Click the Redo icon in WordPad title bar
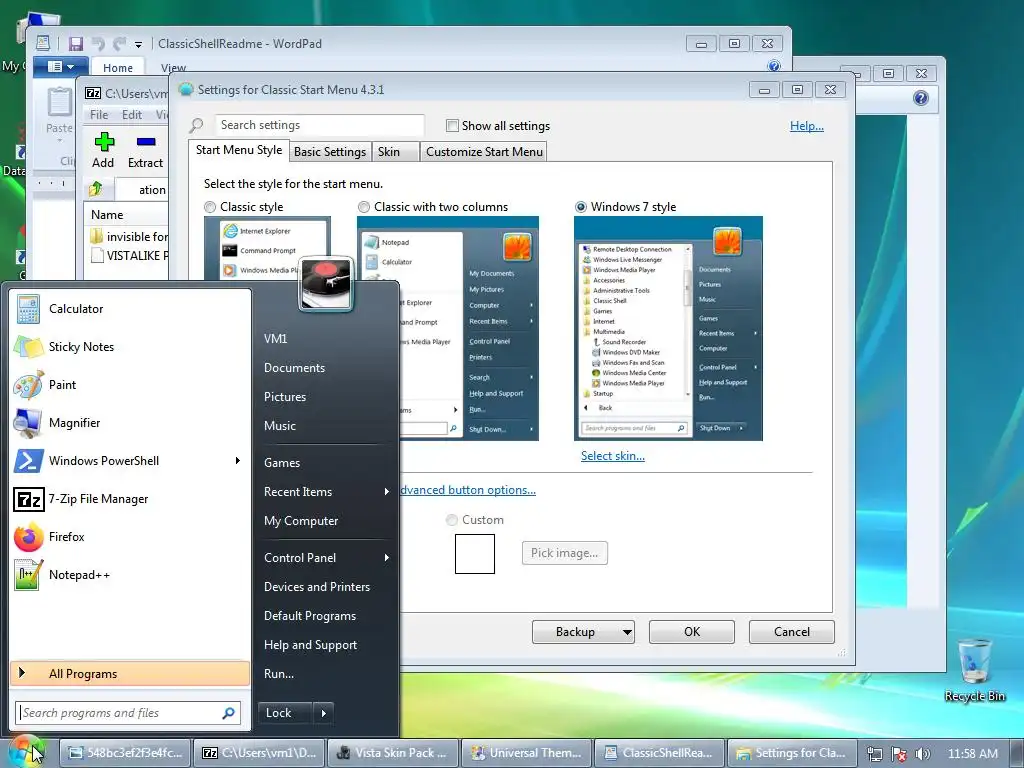The height and width of the screenshot is (768, 1024). (x=120, y=44)
